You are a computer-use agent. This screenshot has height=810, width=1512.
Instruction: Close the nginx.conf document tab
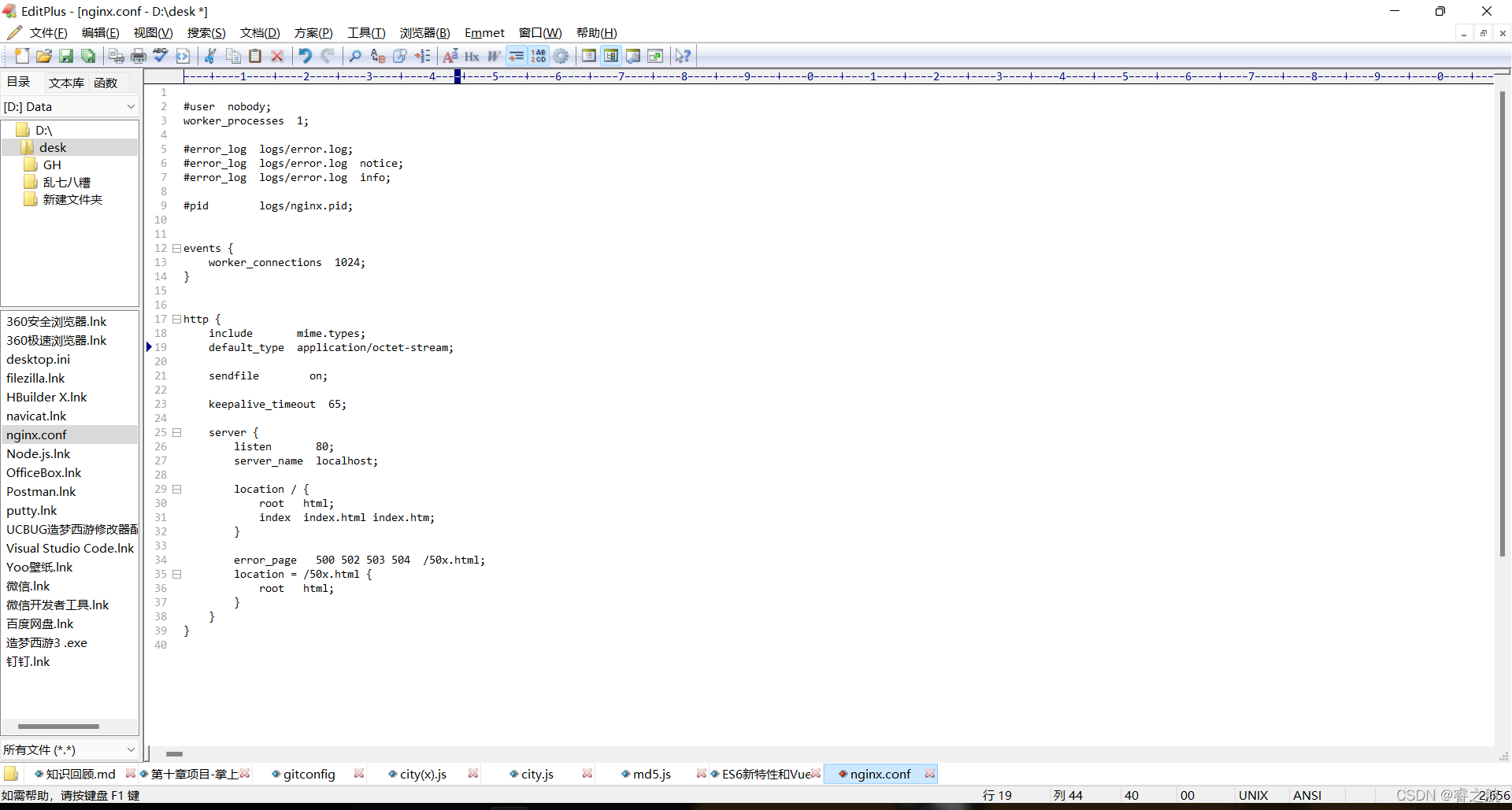[930, 774]
